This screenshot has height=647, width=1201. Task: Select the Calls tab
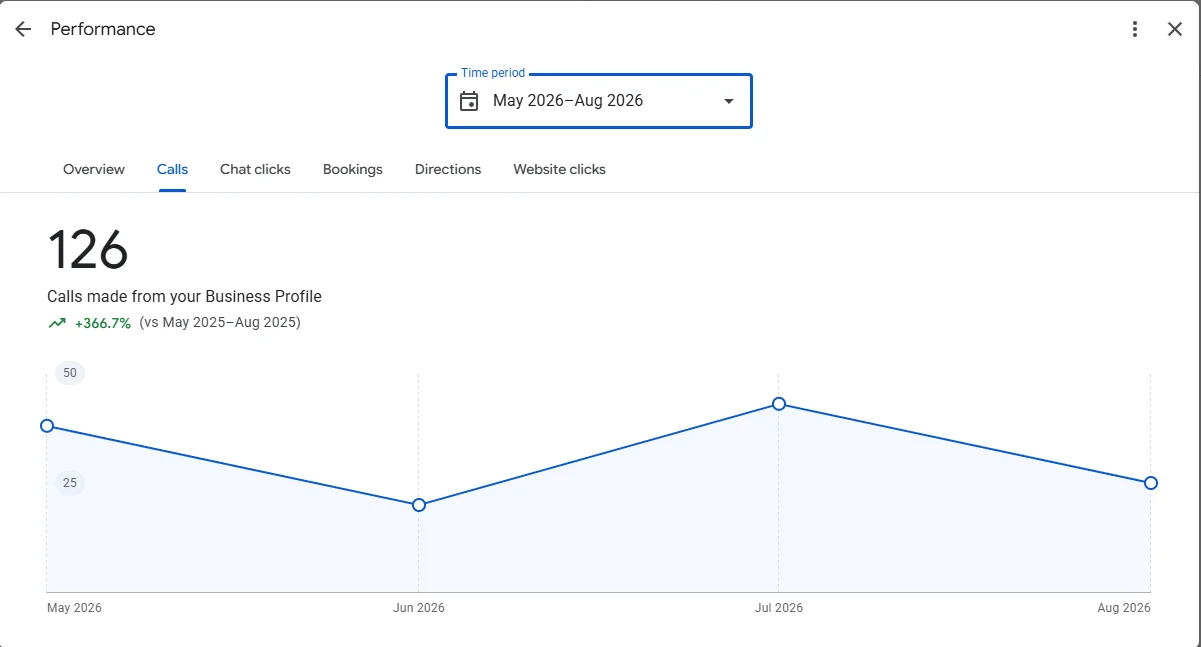[172, 169]
